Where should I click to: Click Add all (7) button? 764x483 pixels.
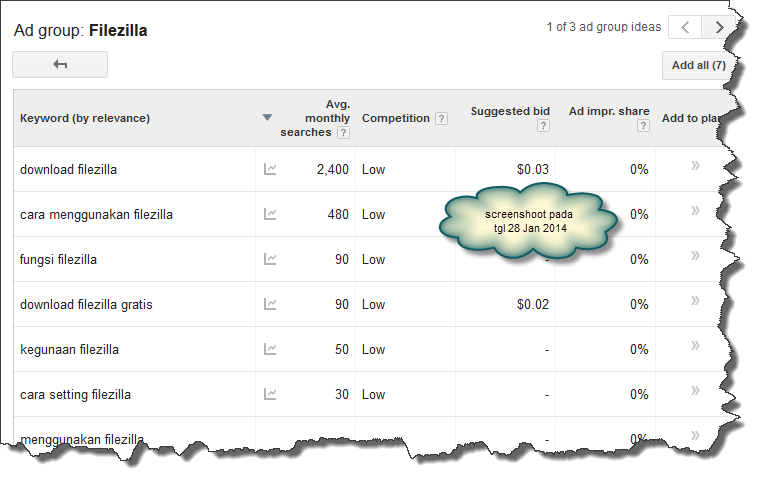[697, 65]
